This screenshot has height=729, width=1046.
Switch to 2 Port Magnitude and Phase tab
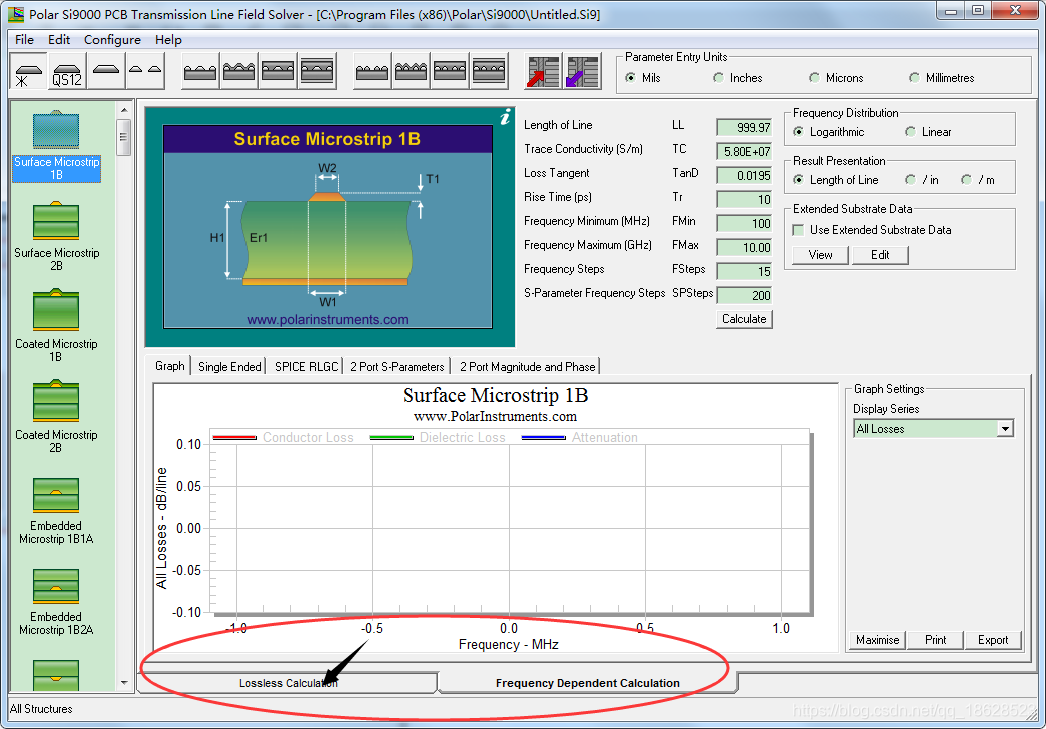click(527, 367)
